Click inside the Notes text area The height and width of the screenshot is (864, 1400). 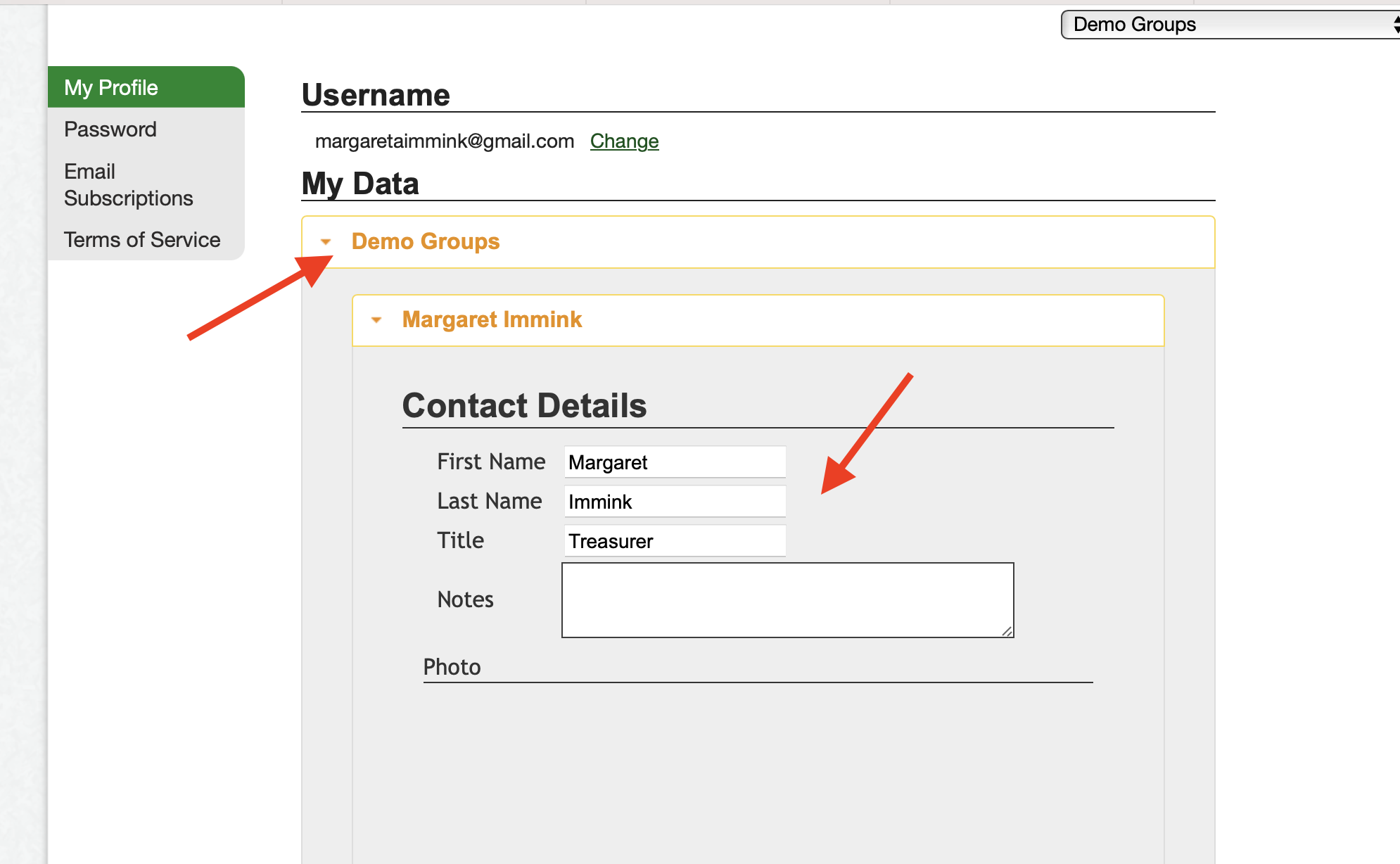click(787, 599)
